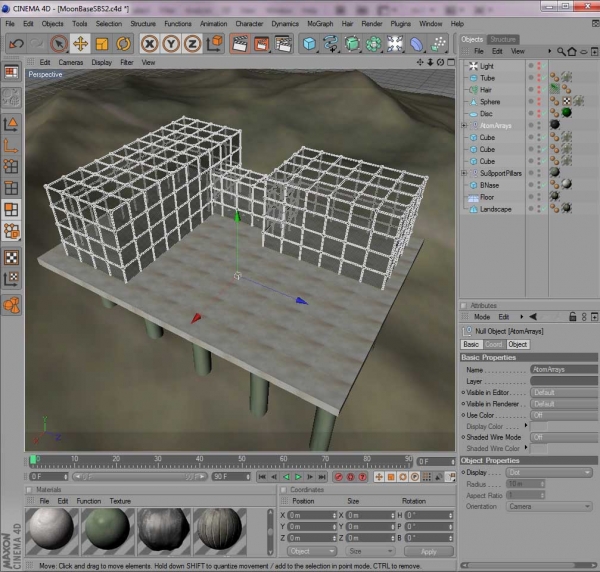The image size is (600, 572).
Task: Toggle Use Color parameter radio dot
Action: (463, 415)
